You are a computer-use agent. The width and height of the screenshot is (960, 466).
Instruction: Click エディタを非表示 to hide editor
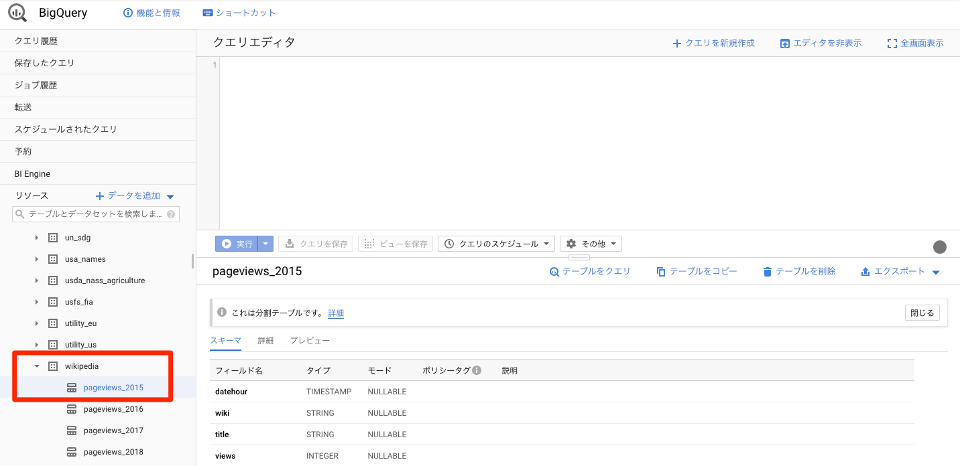pos(821,43)
